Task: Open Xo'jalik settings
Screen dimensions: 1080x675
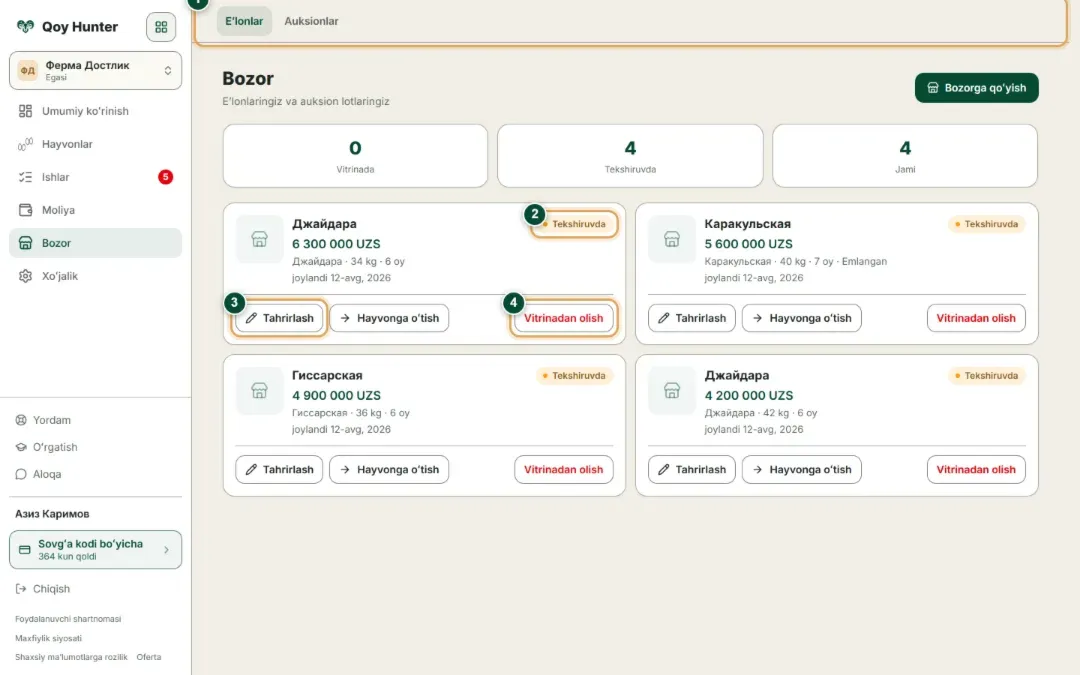Action: [x=96, y=276]
